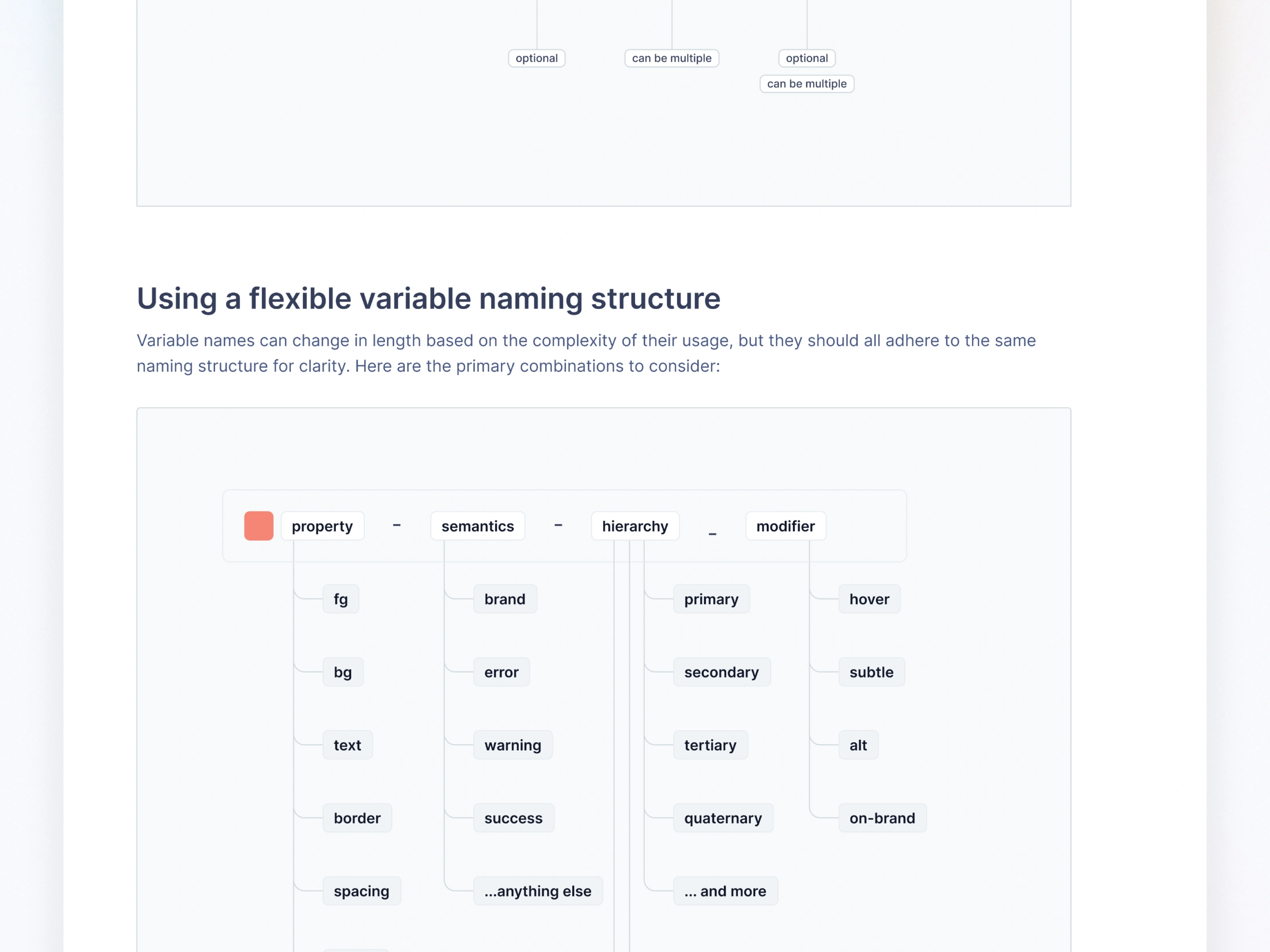
Task: Click the coral color swatch beside property
Action: point(258,526)
